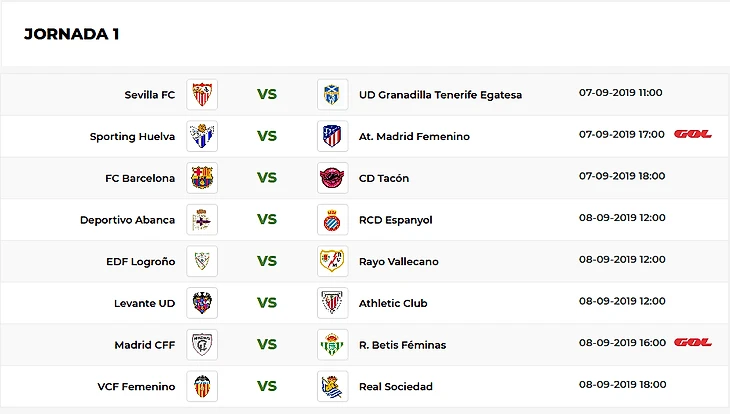Click the Levante UD crest
The height and width of the screenshot is (414, 730).
pos(202,303)
